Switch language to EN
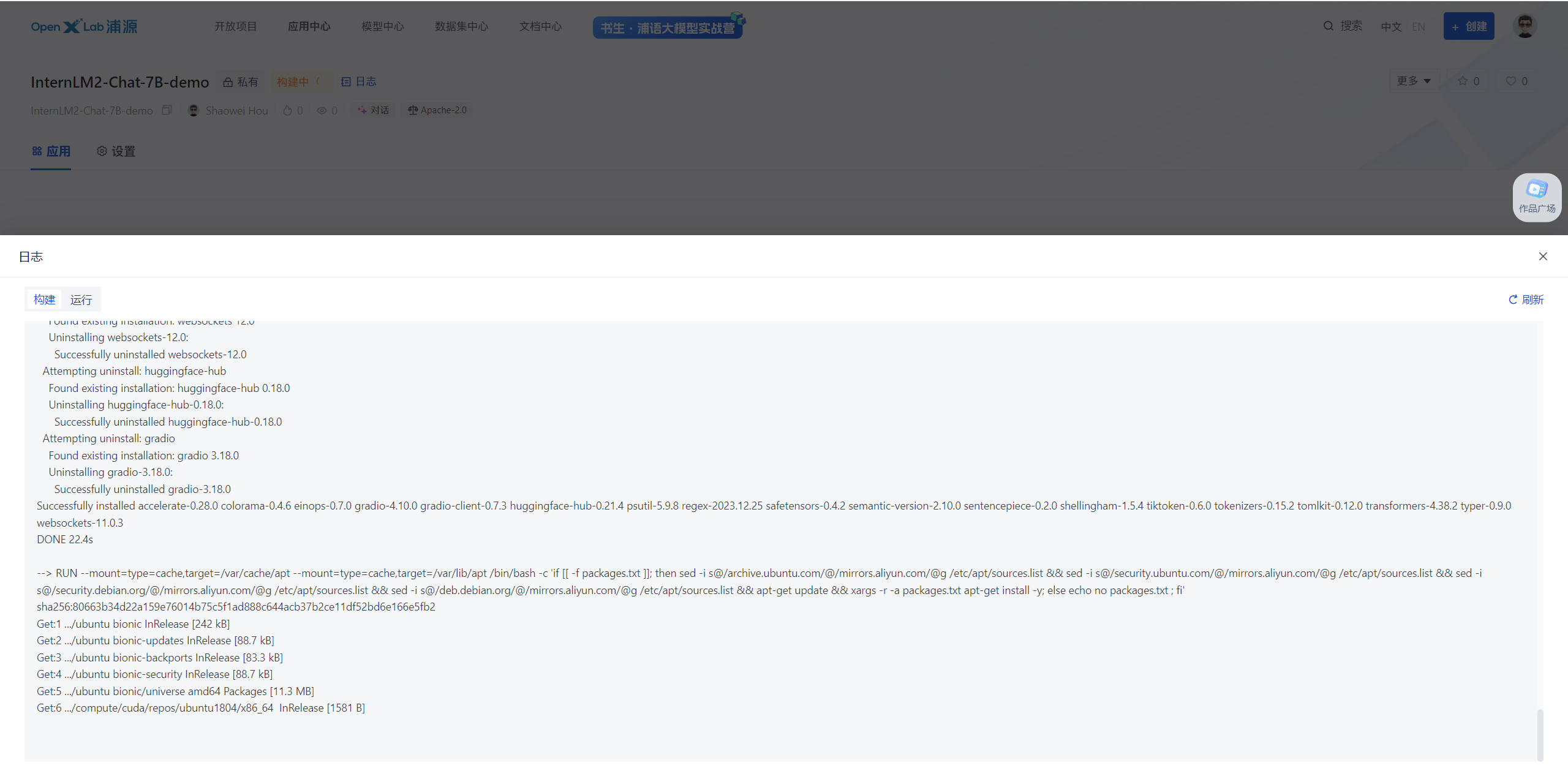The width and height of the screenshot is (1568, 779). tap(1419, 26)
